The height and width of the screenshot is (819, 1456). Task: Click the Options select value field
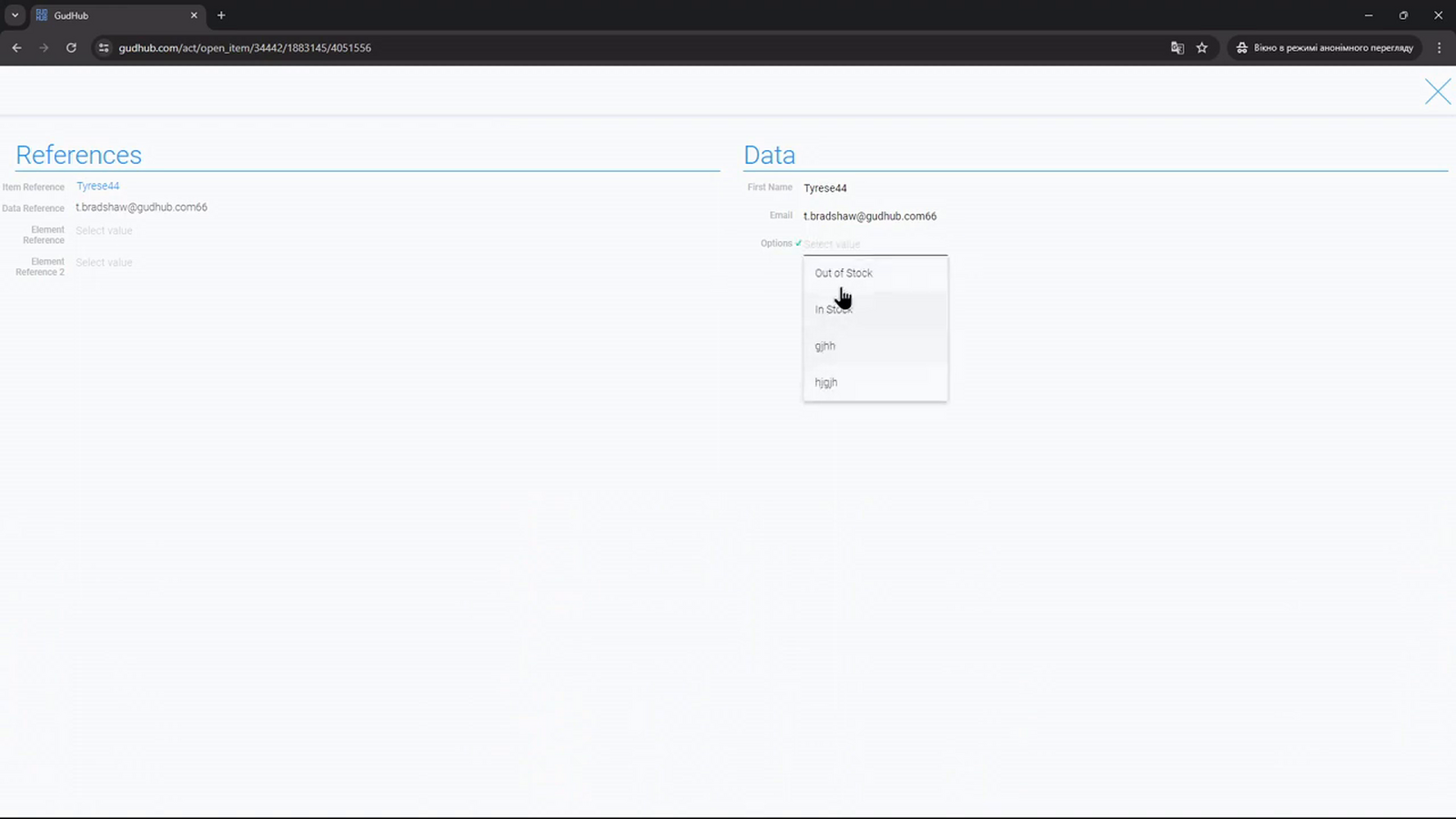point(875,244)
